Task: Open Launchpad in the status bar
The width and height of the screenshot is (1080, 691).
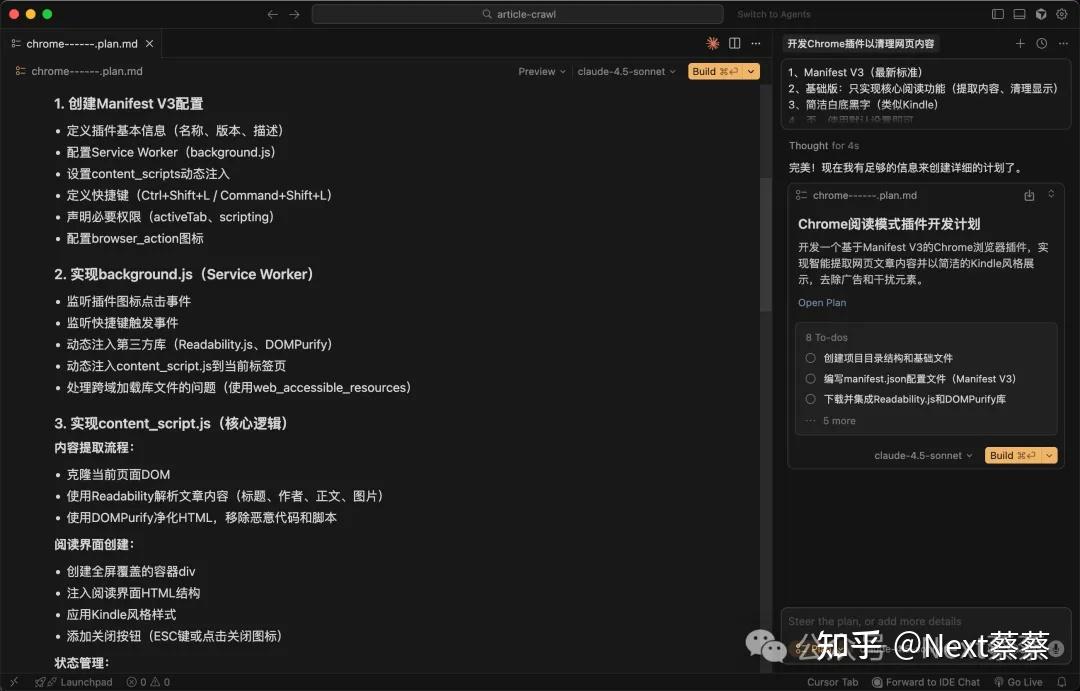Action: tap(74, 682)
